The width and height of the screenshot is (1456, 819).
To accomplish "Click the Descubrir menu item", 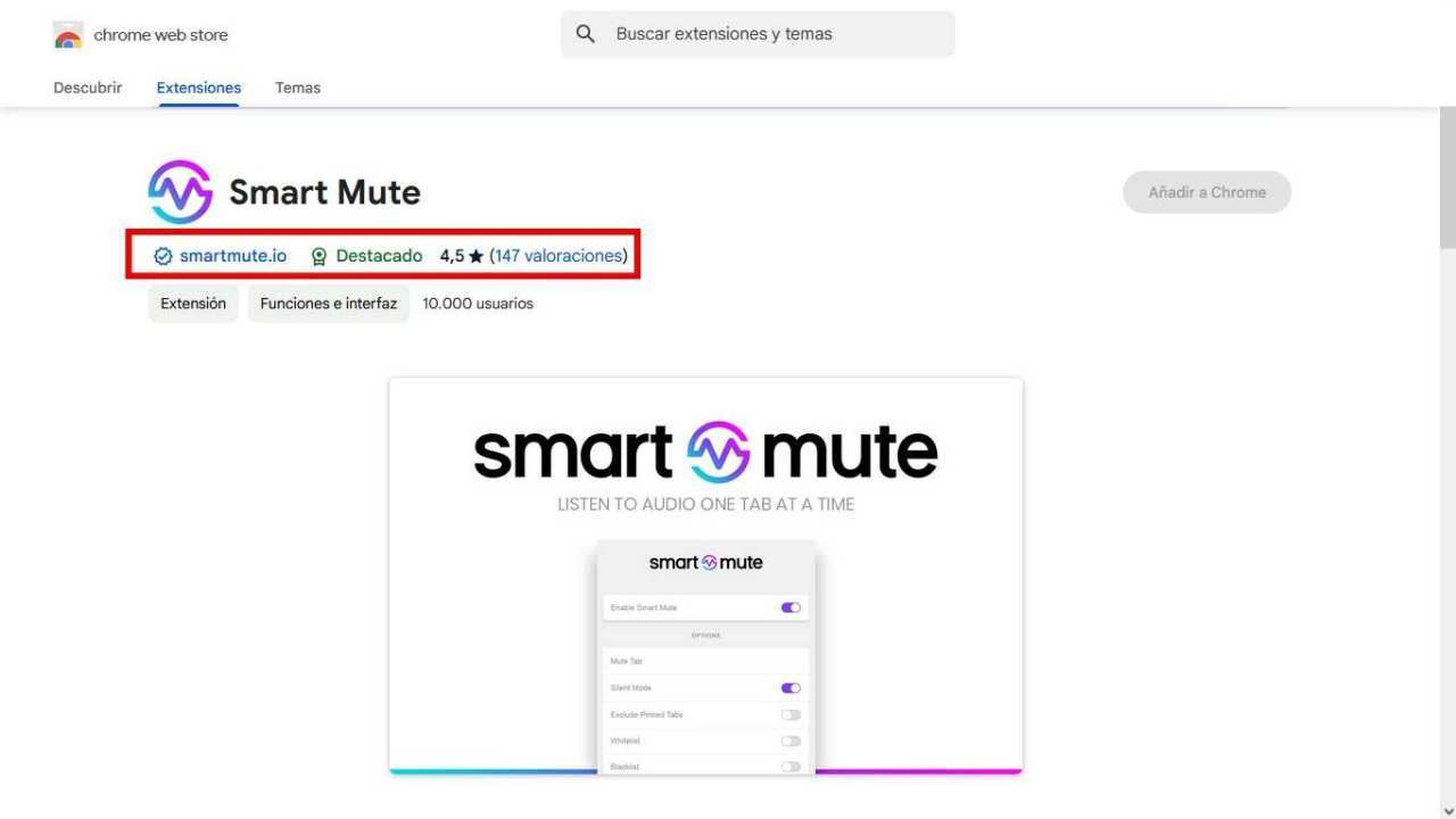I will [x=87, y=87].
